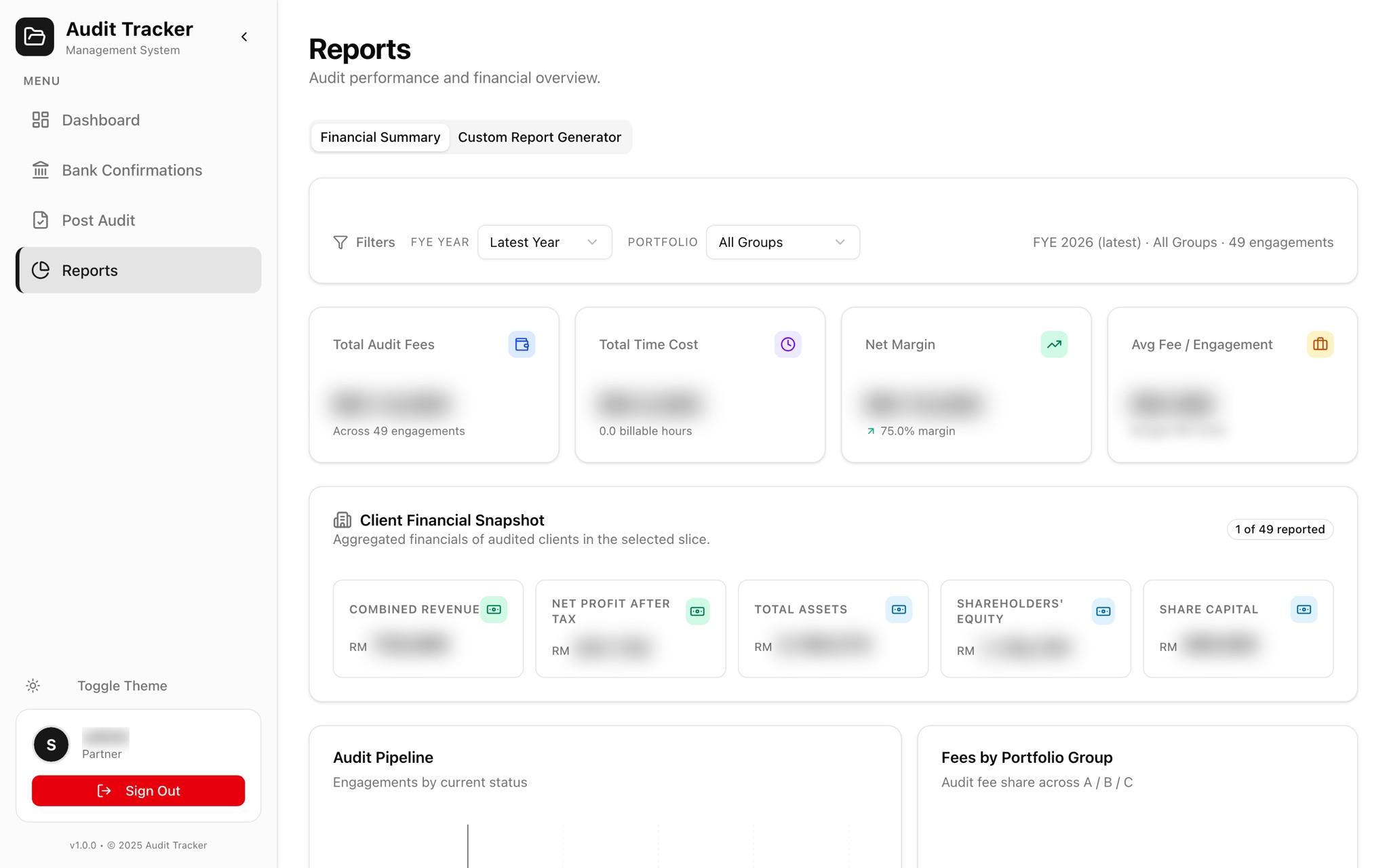Click the Total Time Cost card title
The image size is (1389, 868).
[x=648, y=344]
